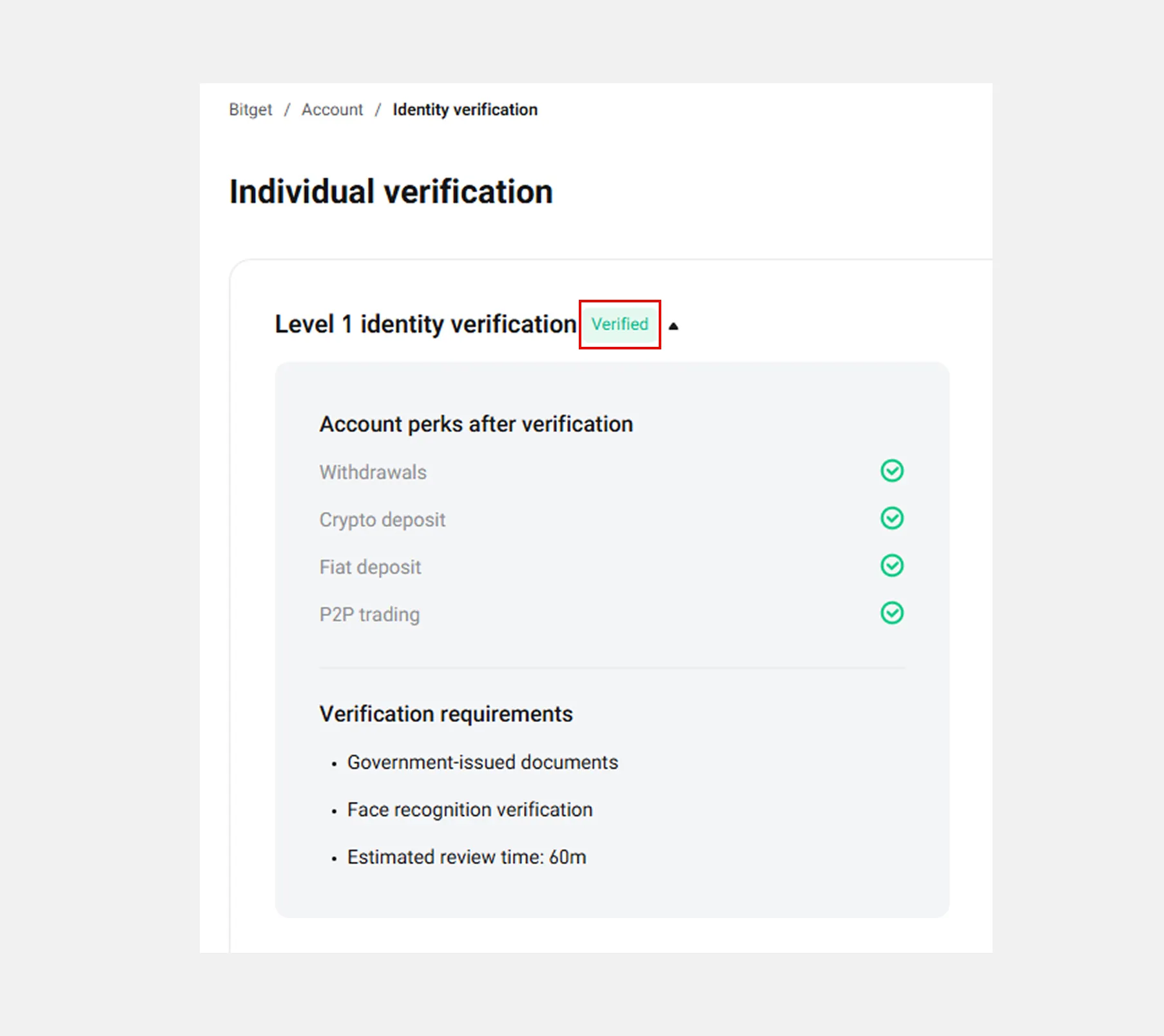Screen dimensions: 1164x1036
Task: Click the green Verified status badge
Action: click(x=620, y=324)
